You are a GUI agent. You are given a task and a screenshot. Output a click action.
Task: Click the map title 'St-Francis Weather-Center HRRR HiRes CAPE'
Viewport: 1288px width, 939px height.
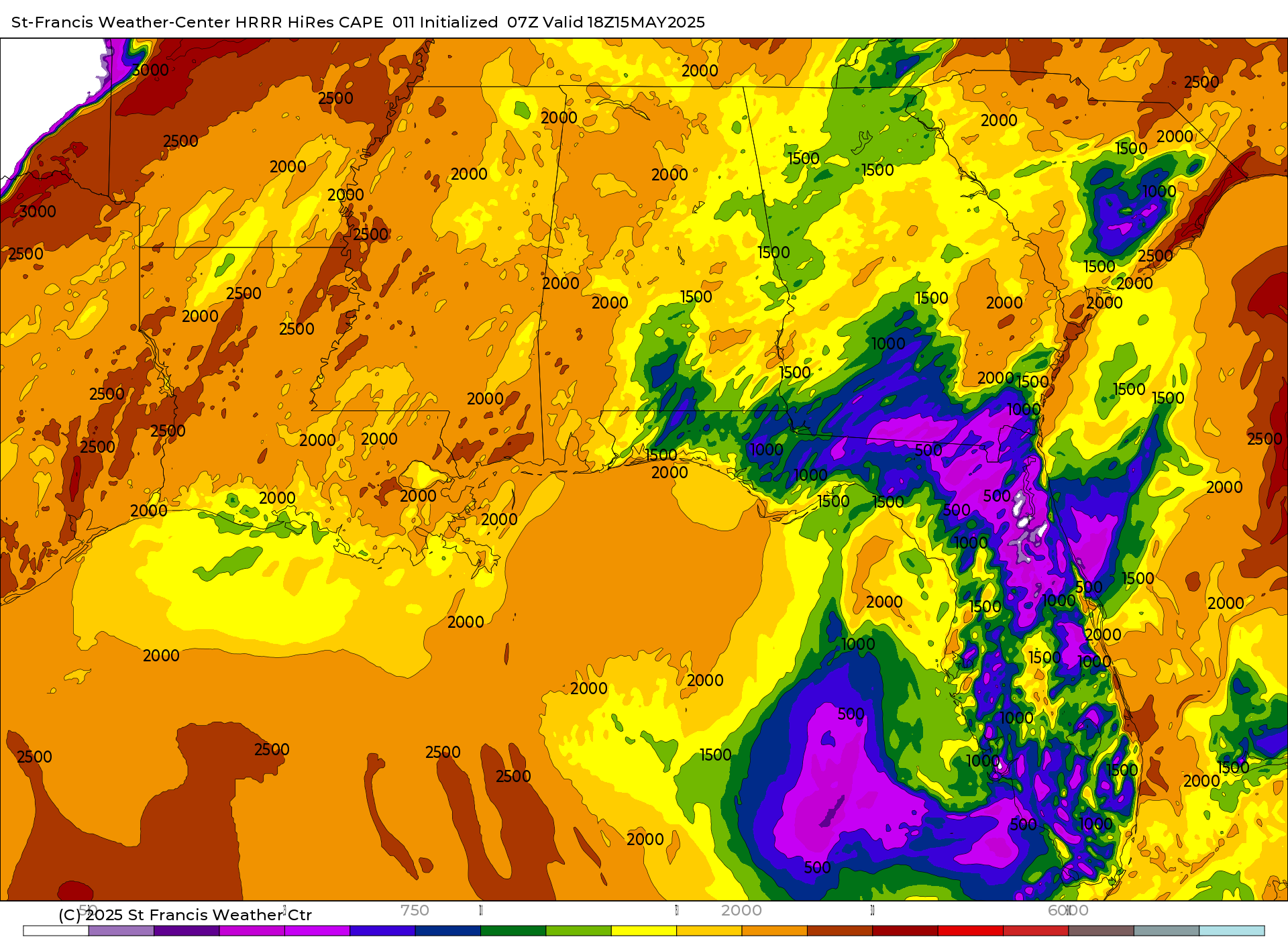tap(197, 22)
